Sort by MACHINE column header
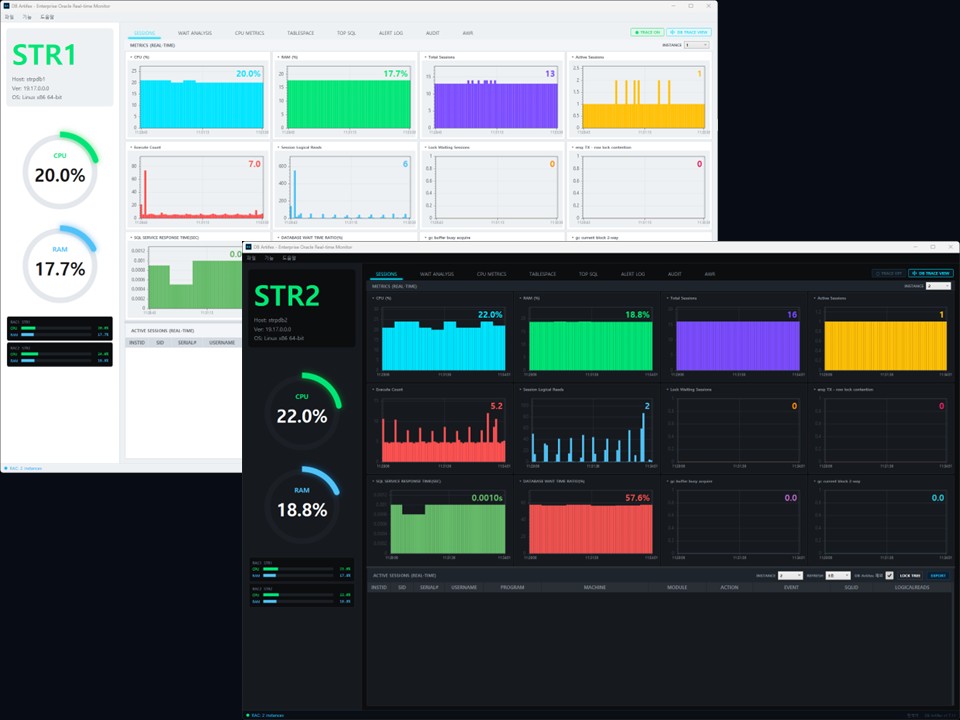Screen dimensions: 960x720 594,587
